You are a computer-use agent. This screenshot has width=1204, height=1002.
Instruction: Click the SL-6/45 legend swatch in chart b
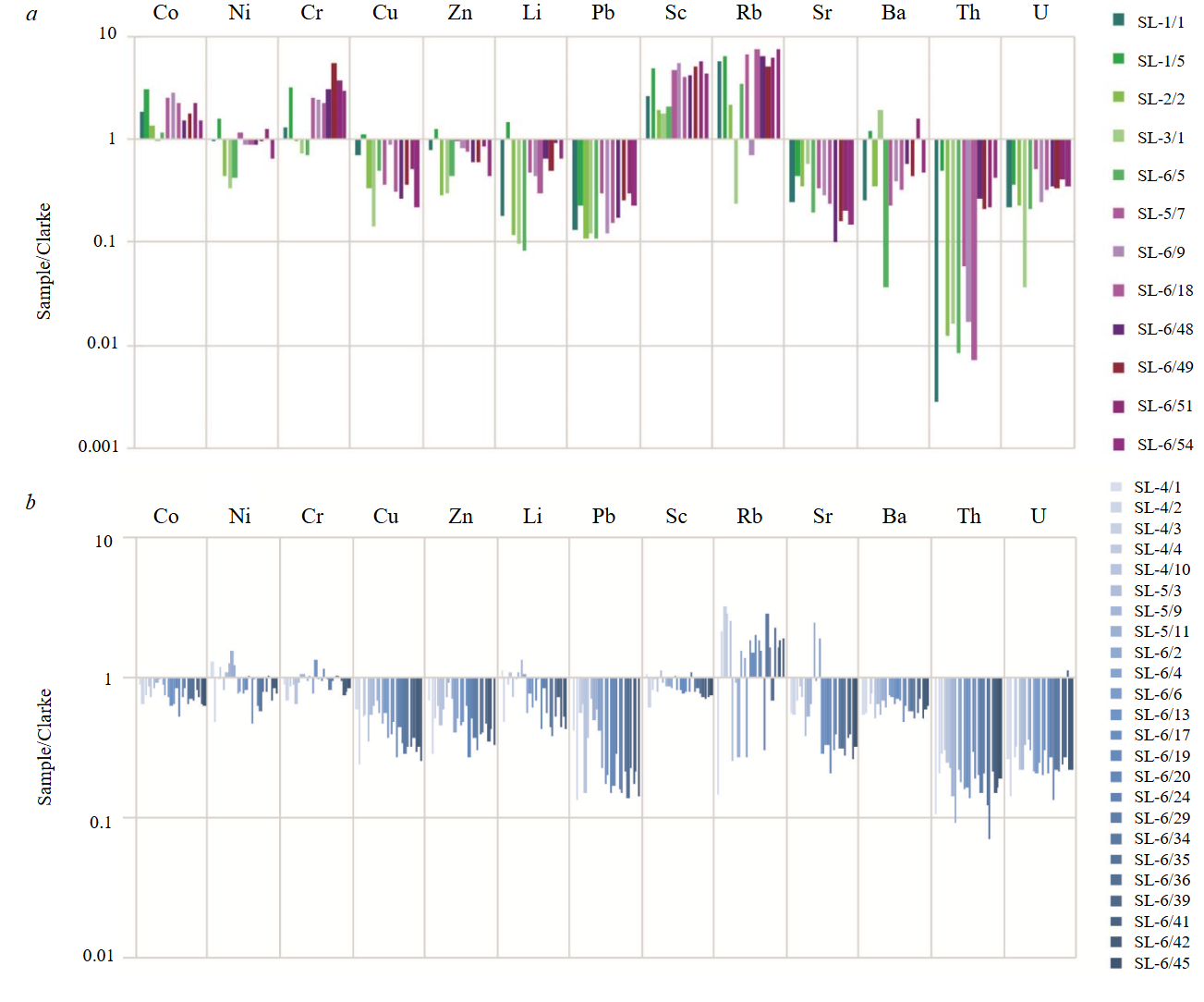1116,963
